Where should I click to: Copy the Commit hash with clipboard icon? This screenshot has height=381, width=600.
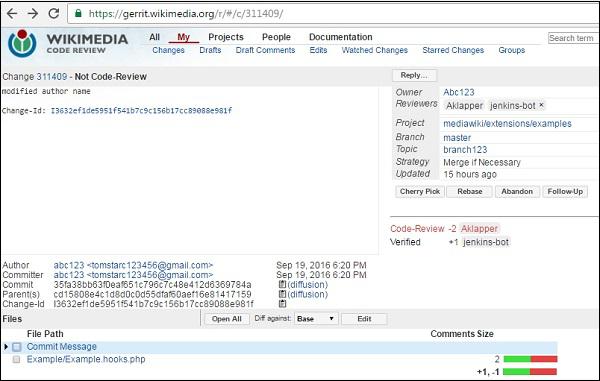[x=282, y=284]
